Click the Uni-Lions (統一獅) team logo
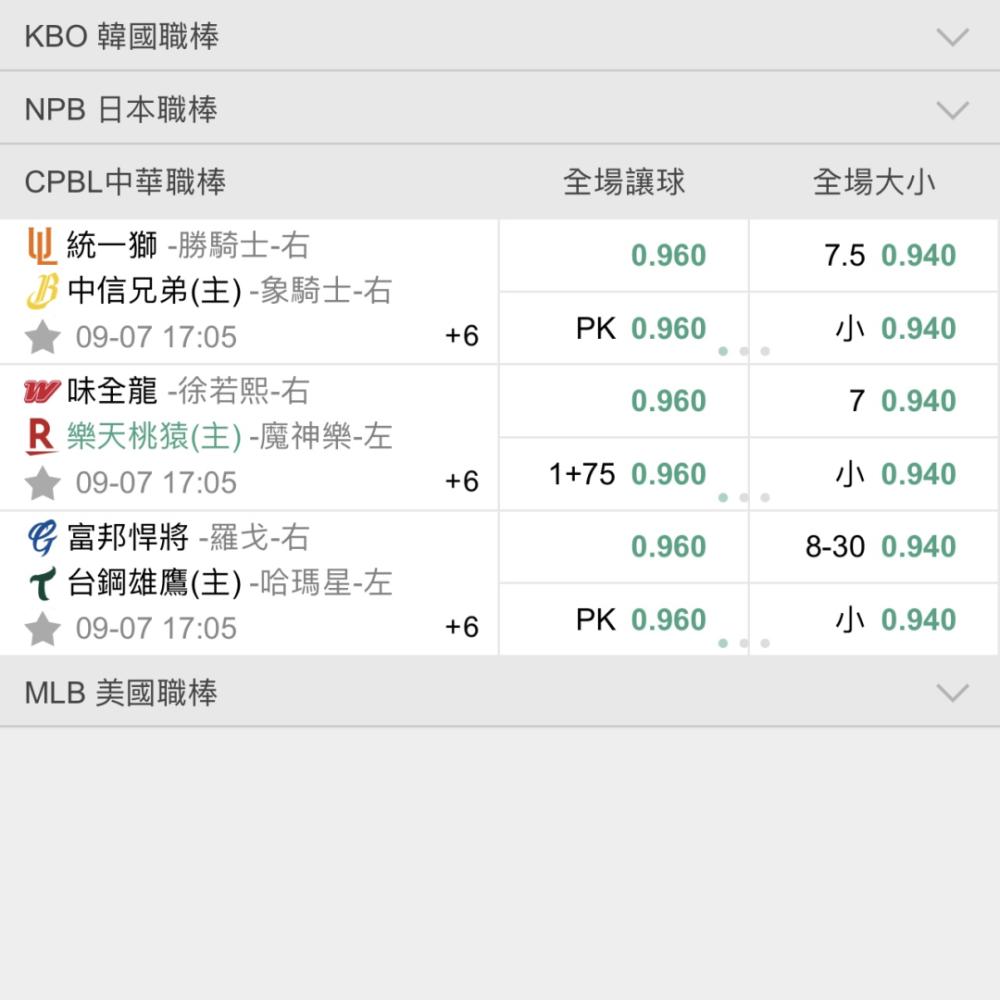Image resolution: width=1000 pixels, height=1000 pixels. coord(42,246)
